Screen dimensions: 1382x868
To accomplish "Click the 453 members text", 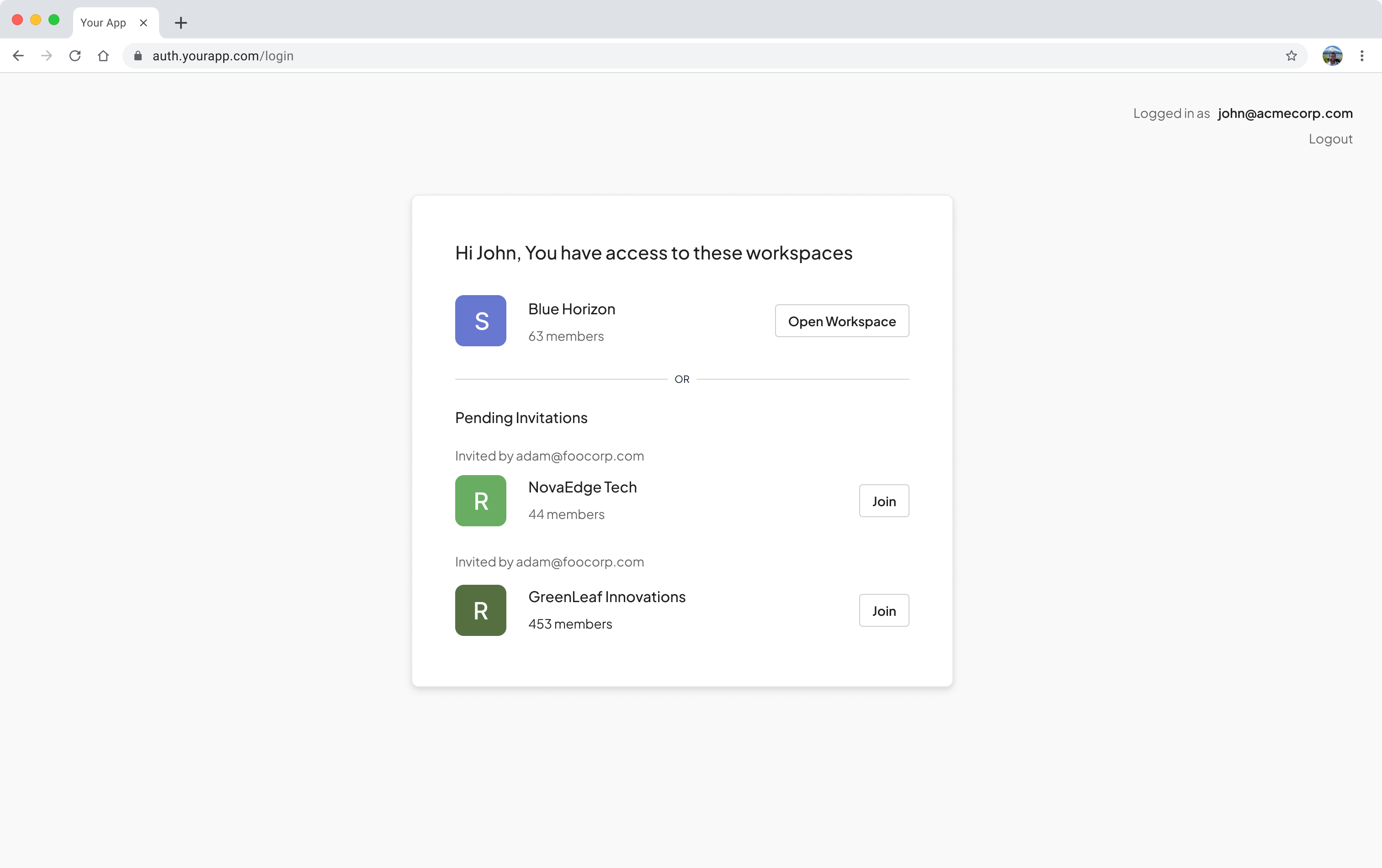I will point(570,624).
